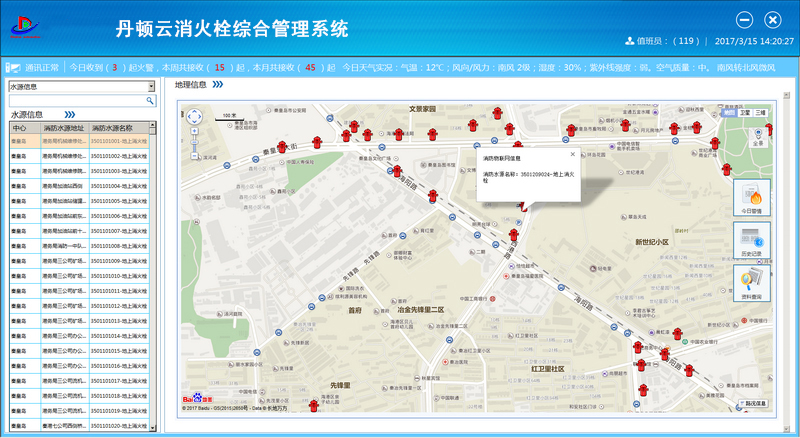Viewport: 800px width, 438px height.
Task: Switch the map to 地图 mode
Action: [x=730, y=112]
